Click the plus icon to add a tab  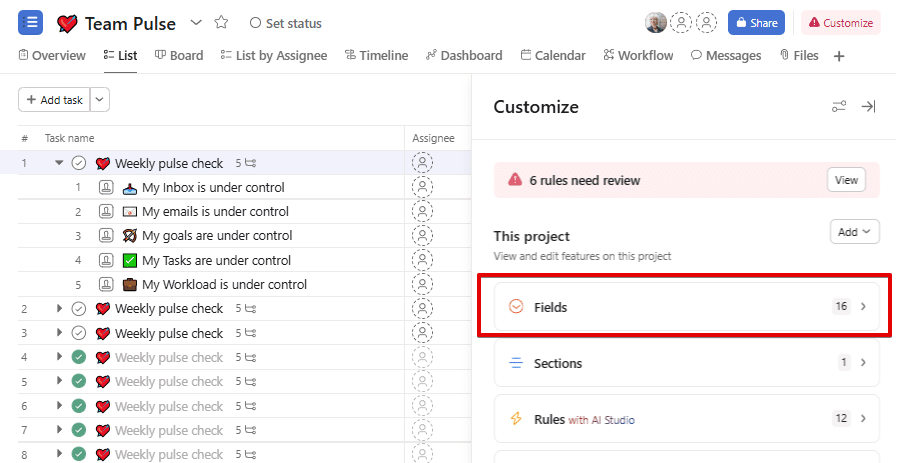pyautogui.click(x=839, y=56)
